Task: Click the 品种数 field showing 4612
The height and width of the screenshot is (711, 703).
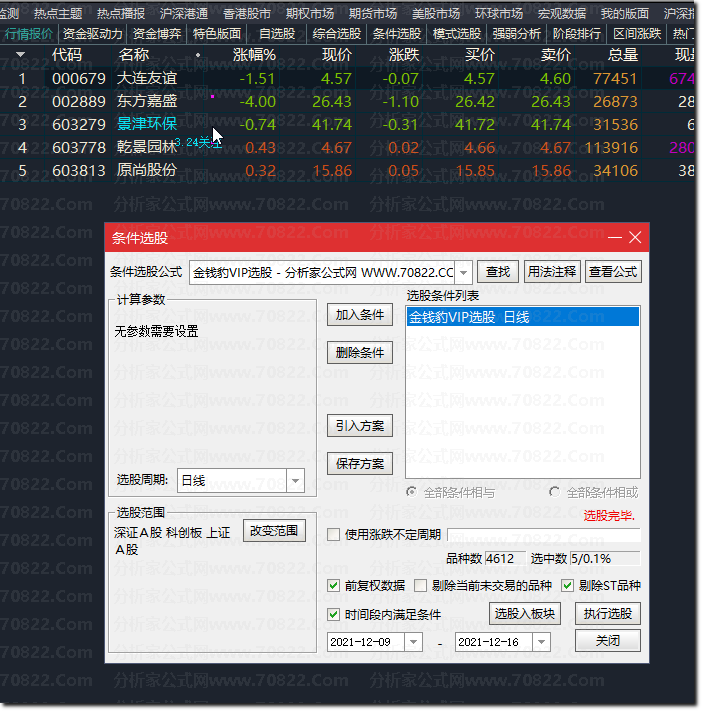Action: 505,558
